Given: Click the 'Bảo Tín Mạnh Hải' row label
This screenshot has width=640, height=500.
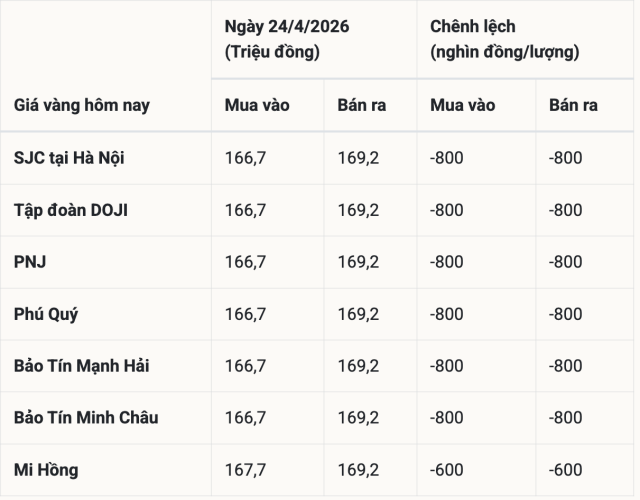Looking at the screenshot, I should [x=82, y=366].
